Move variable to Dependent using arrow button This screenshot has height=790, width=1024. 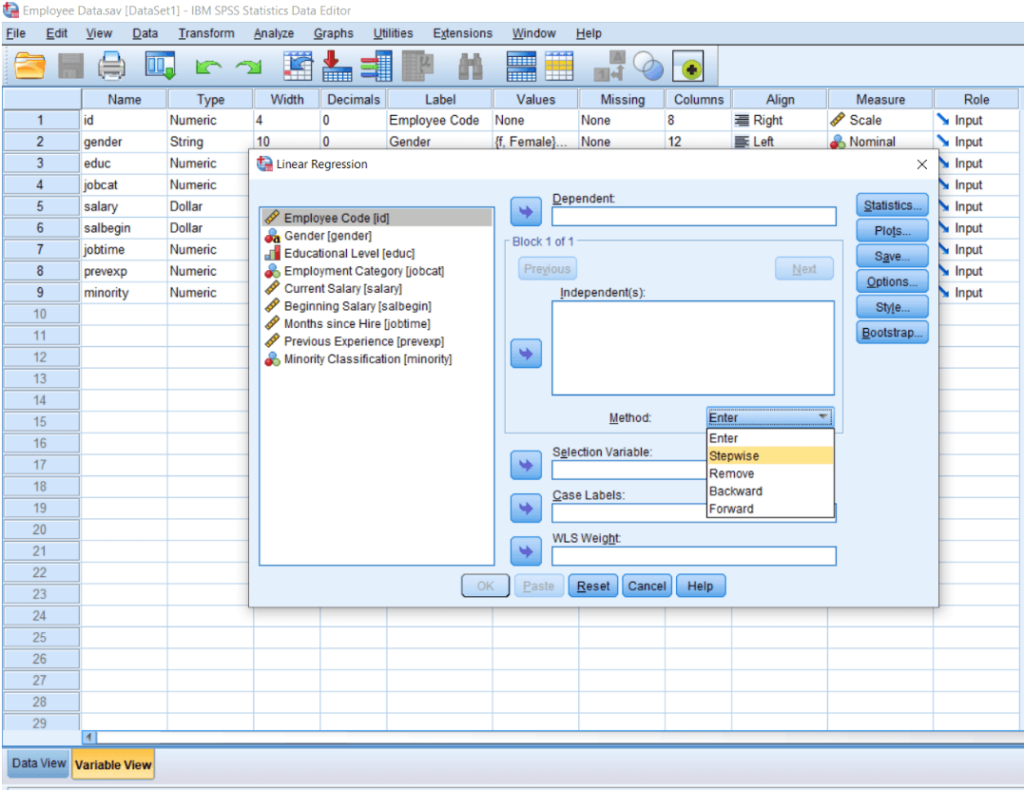coord(525,211)
